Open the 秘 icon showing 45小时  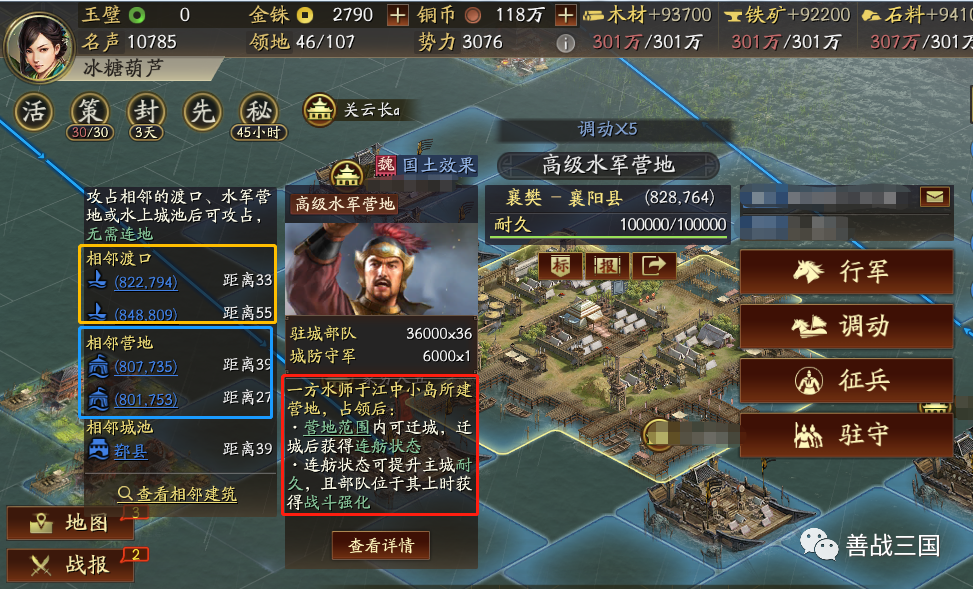[x=258, y=112]
